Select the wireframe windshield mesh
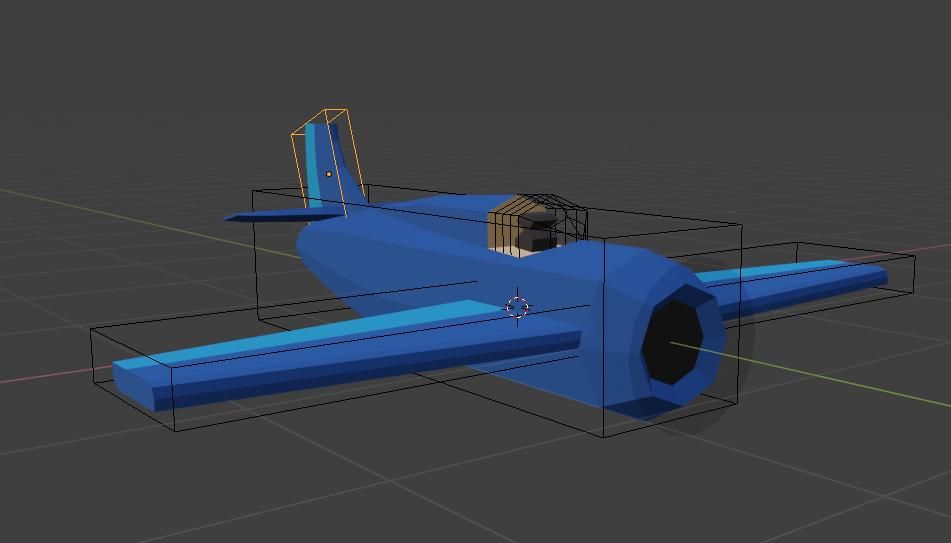 (562, 210)
